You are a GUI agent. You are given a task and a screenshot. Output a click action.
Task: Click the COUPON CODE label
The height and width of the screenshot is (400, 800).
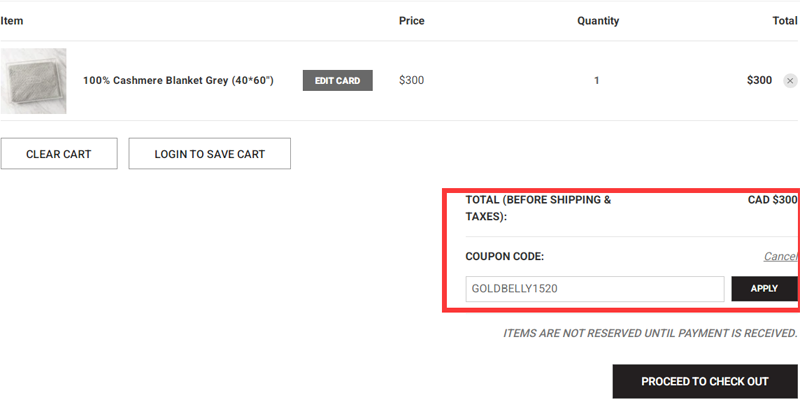504,257
